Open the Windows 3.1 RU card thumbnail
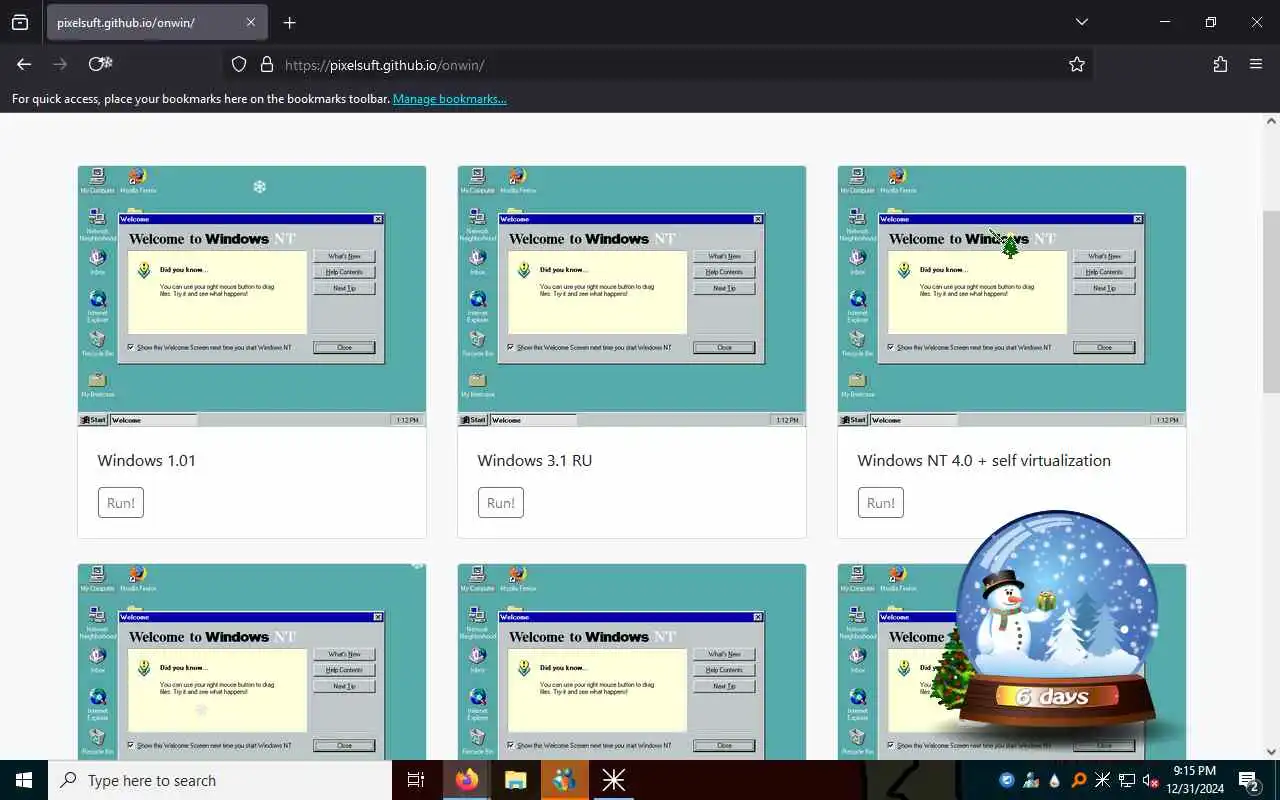The width and height of the screenshot is (1280, 800). (x=632, y=296)
